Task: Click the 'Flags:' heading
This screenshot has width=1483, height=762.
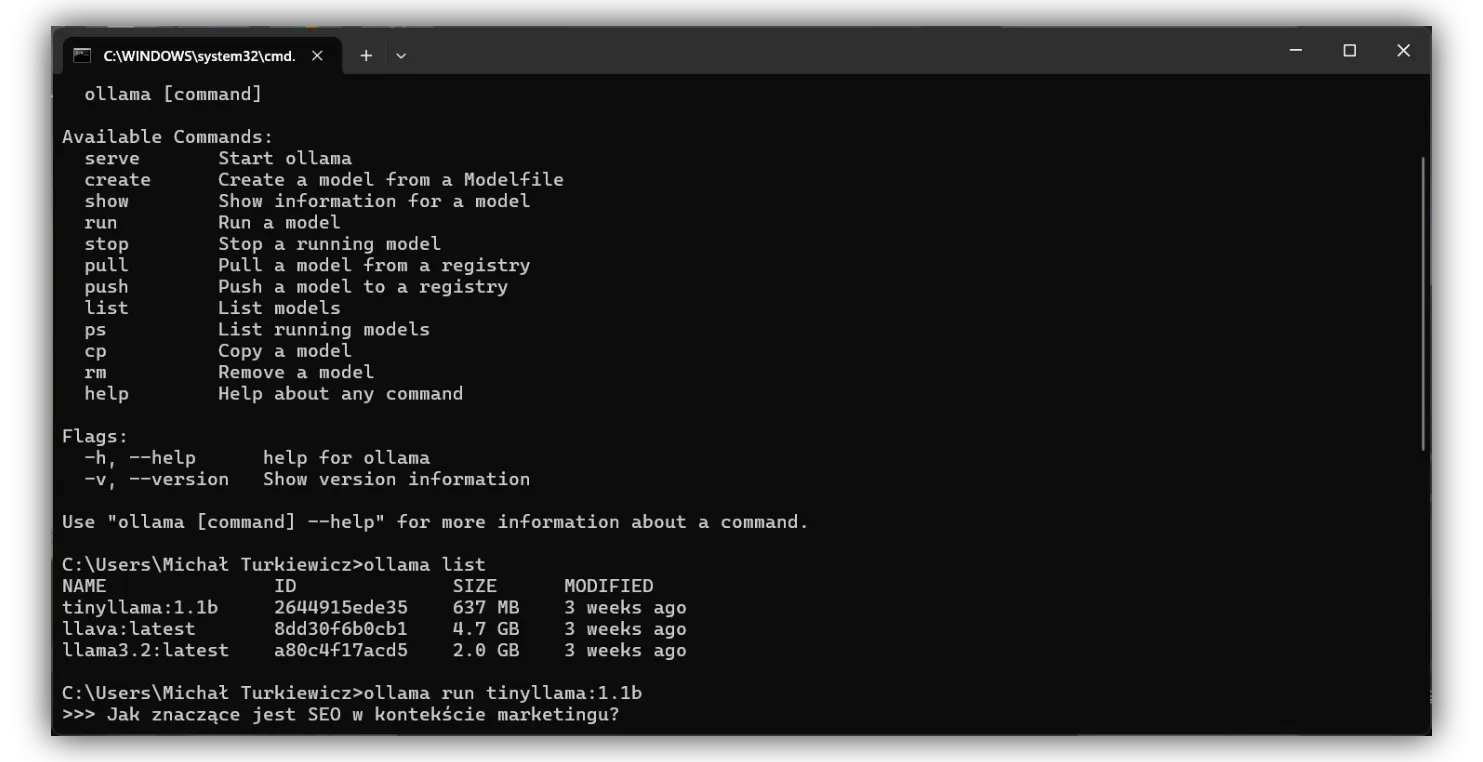Action: (95, 437)
